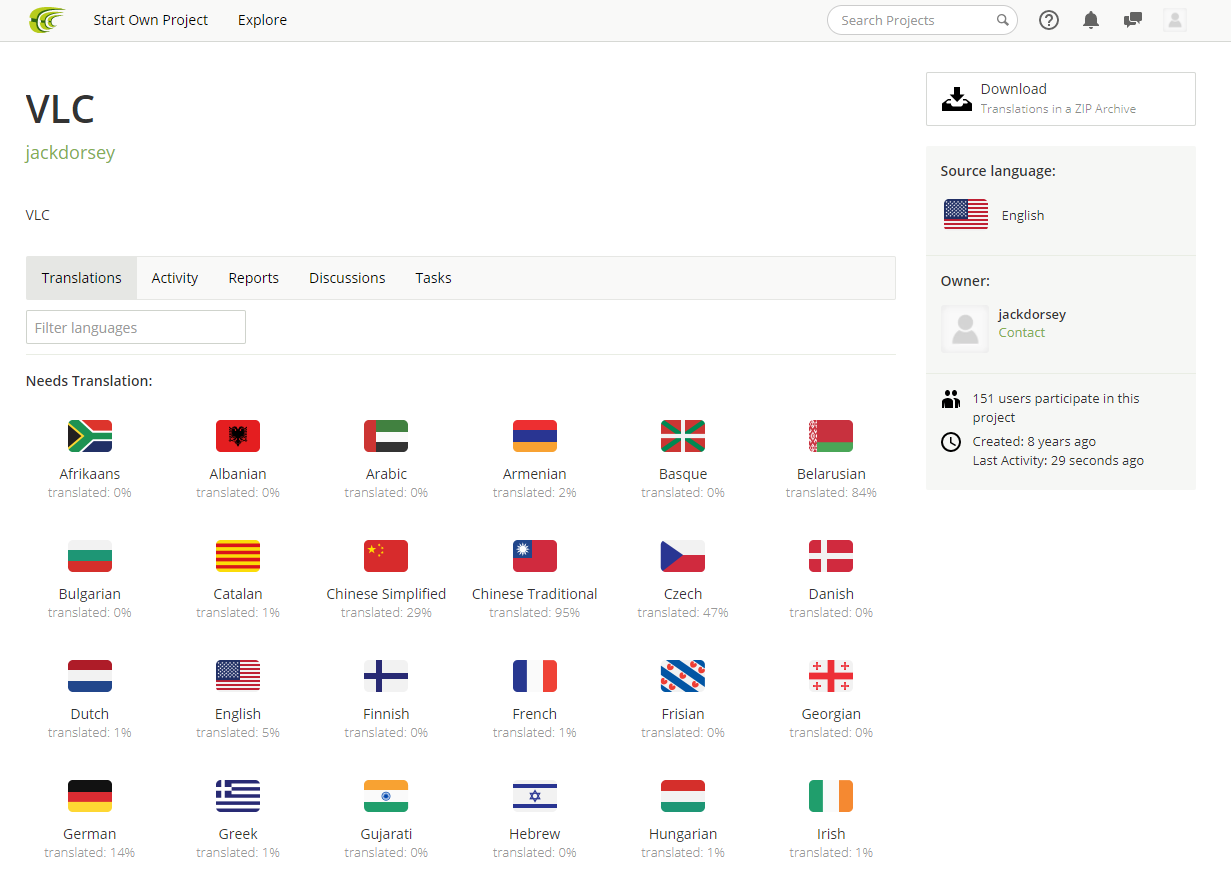Select the Chinese Traditional flag icon
This screenshot has width=1231, height=871.
pos(535,556)
